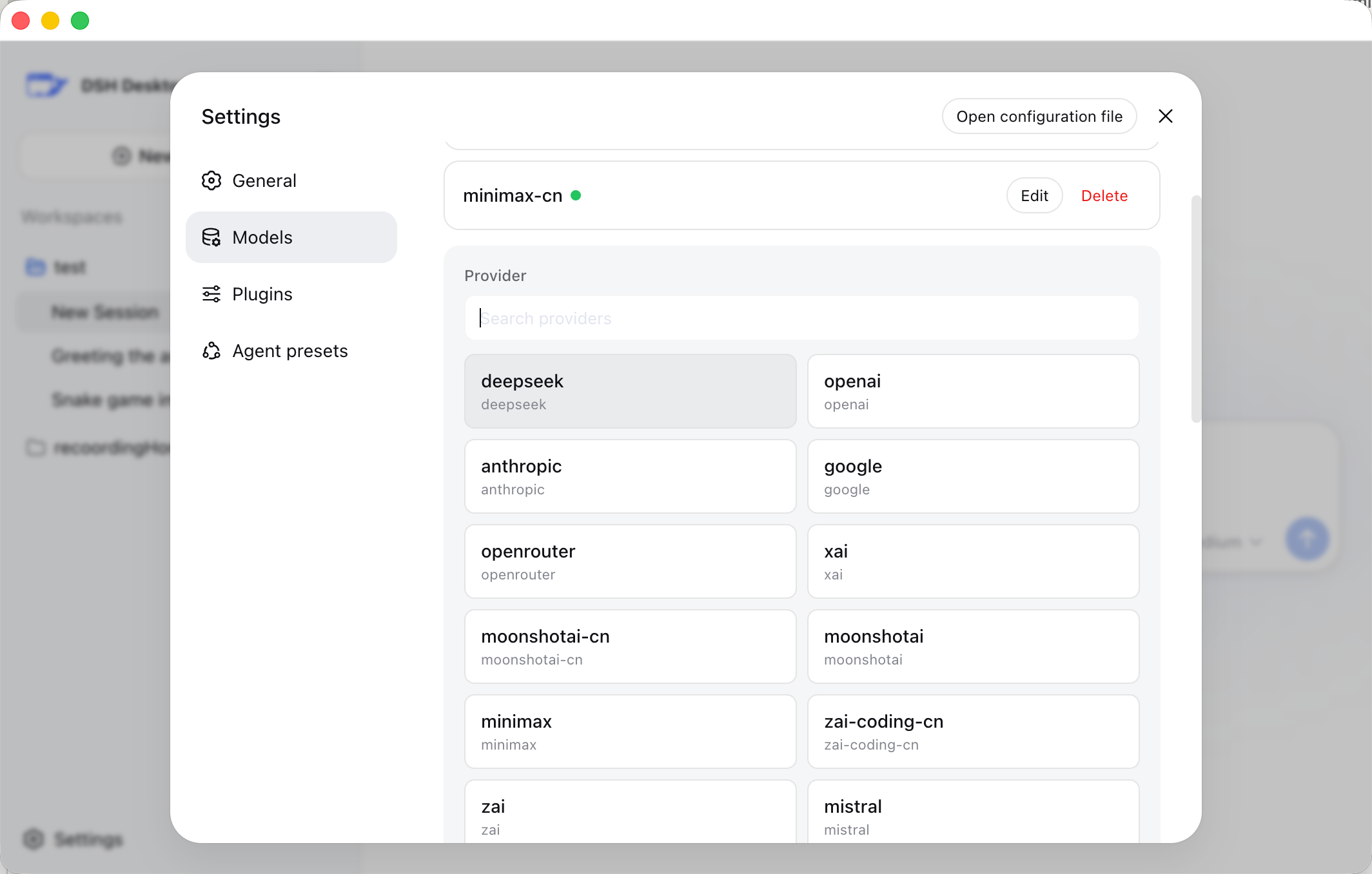
Task: Select the deepseek provider card
Action: click(631, 391)
